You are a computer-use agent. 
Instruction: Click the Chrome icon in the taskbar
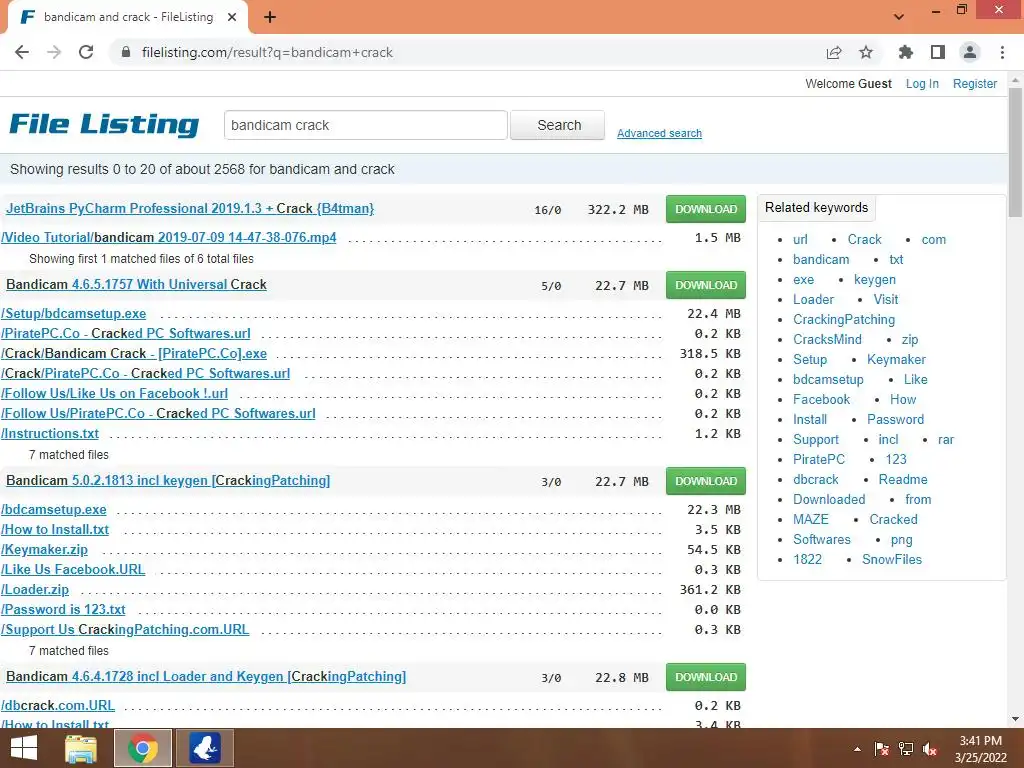[143, 748]
